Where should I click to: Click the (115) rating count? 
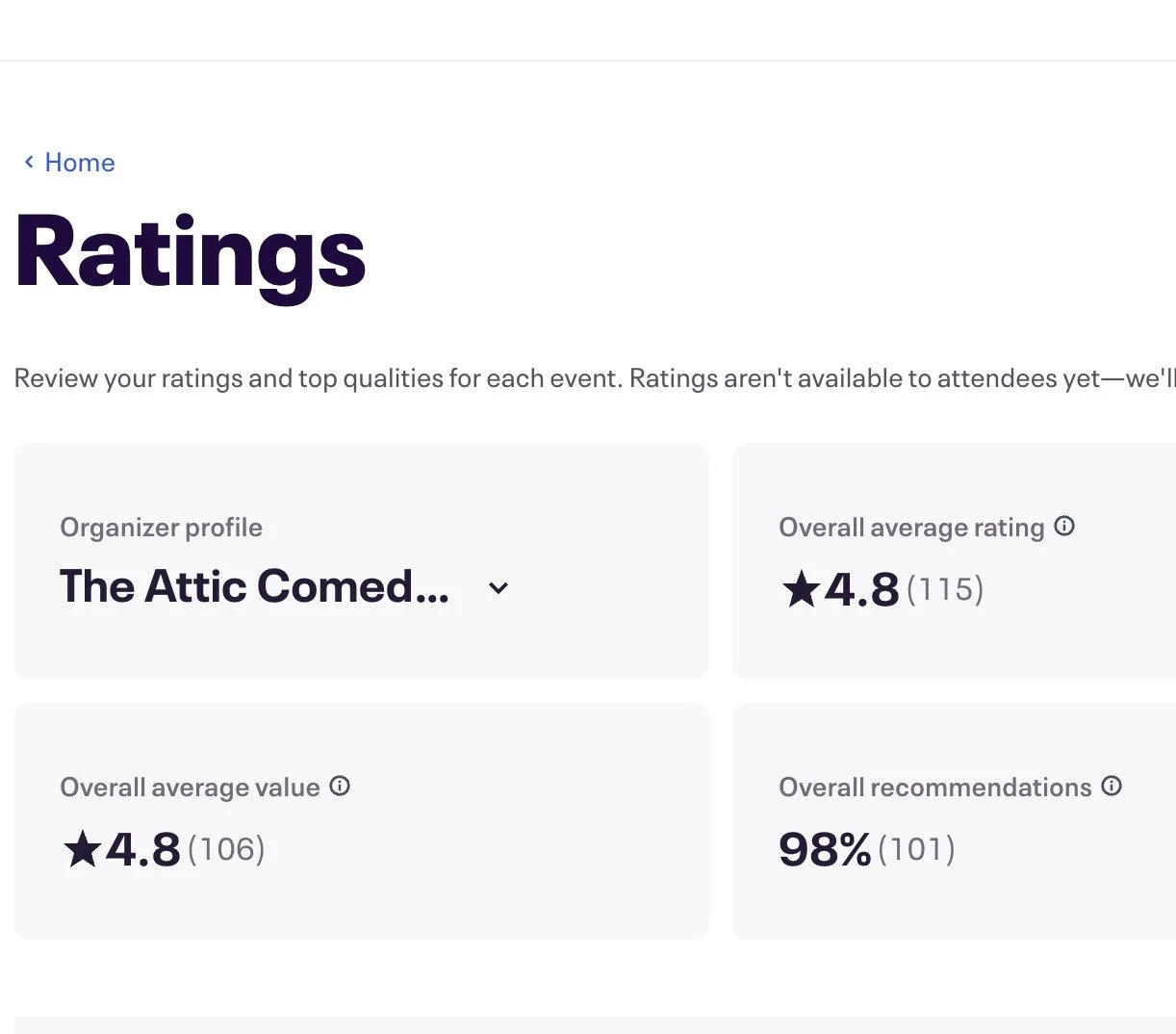click(945, 589)
